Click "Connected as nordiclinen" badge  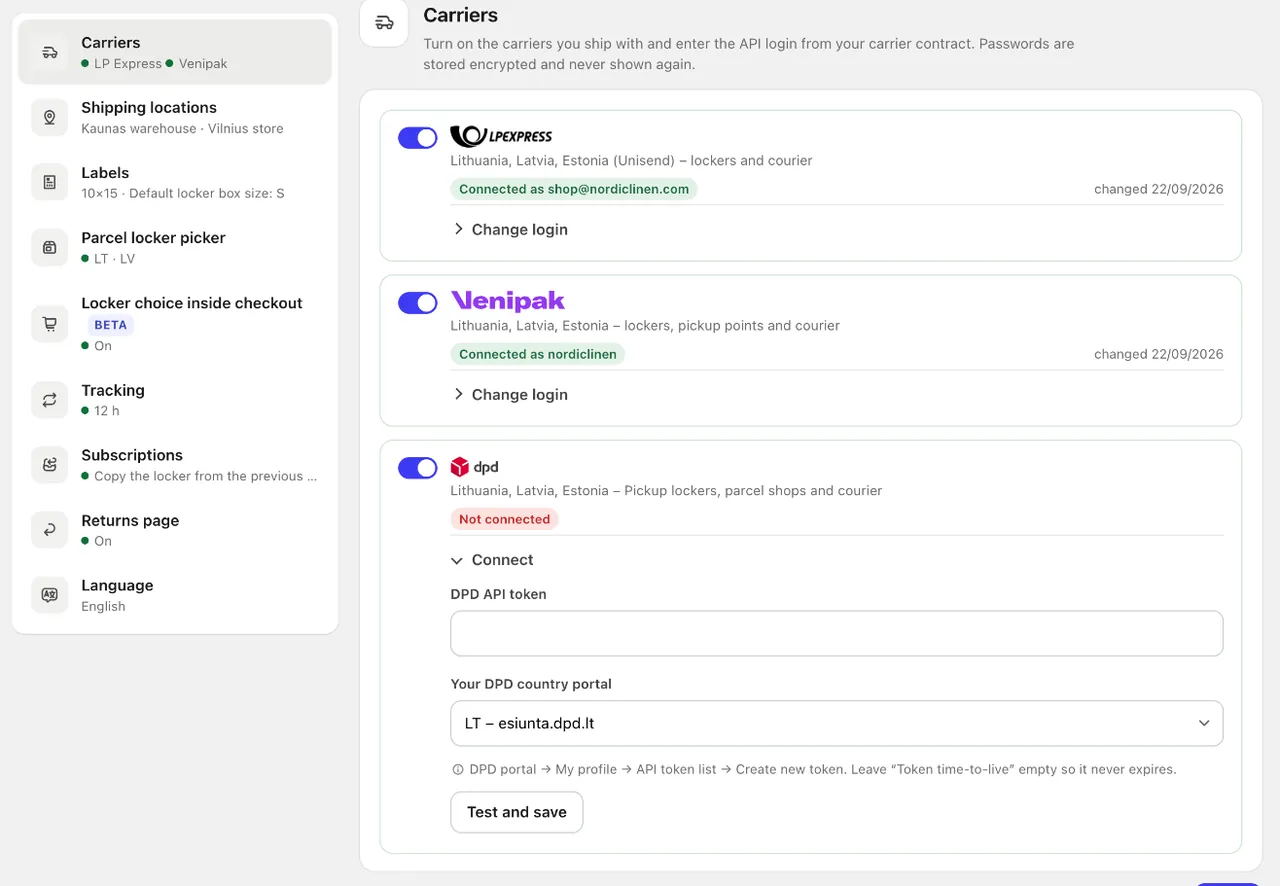pos(538,354)
